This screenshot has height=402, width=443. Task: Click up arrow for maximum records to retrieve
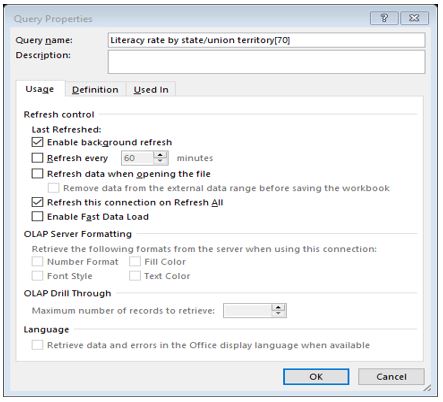click(279, 307)
